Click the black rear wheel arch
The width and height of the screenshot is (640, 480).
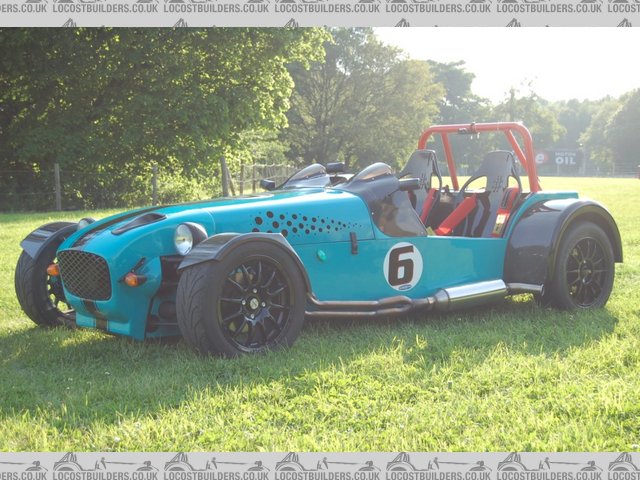tap(540, 230)
